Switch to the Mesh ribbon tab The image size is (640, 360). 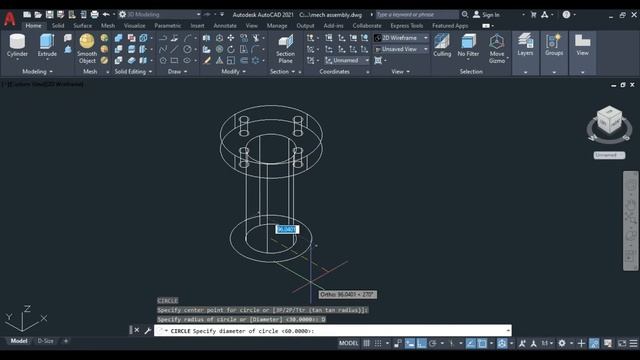(x=108, y=26)
